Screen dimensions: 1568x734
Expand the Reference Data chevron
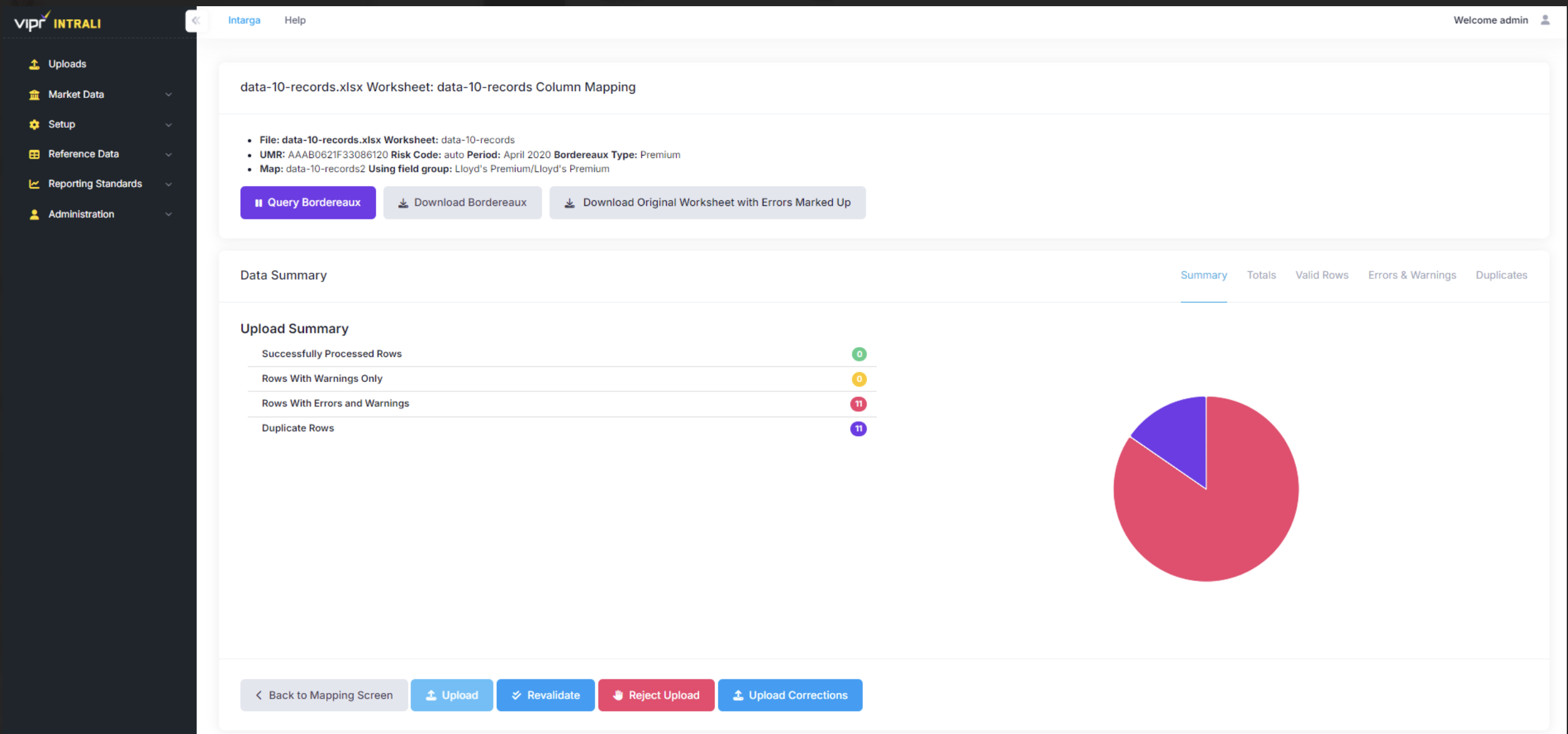tap(168, 154)
